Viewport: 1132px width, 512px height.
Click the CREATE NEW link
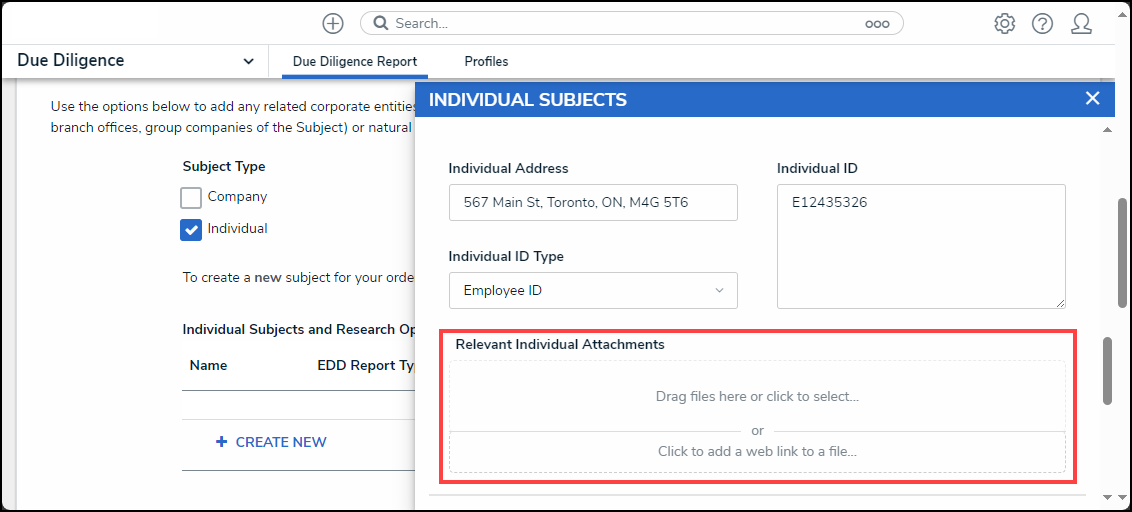click(x=281, y=442)
